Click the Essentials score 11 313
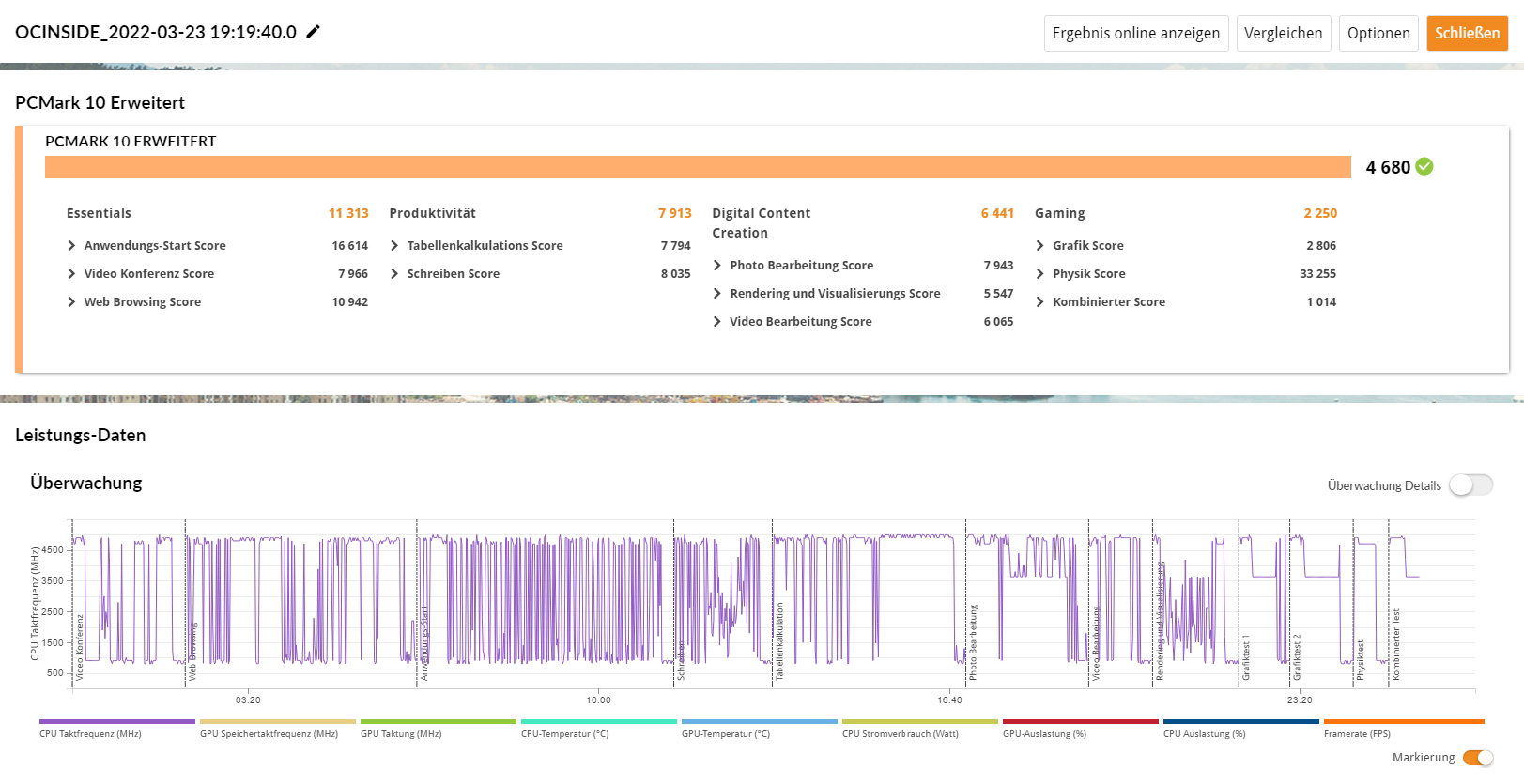Image resolution: width=1524 pixels, height=784 pixels. click(x=348, y=213)
